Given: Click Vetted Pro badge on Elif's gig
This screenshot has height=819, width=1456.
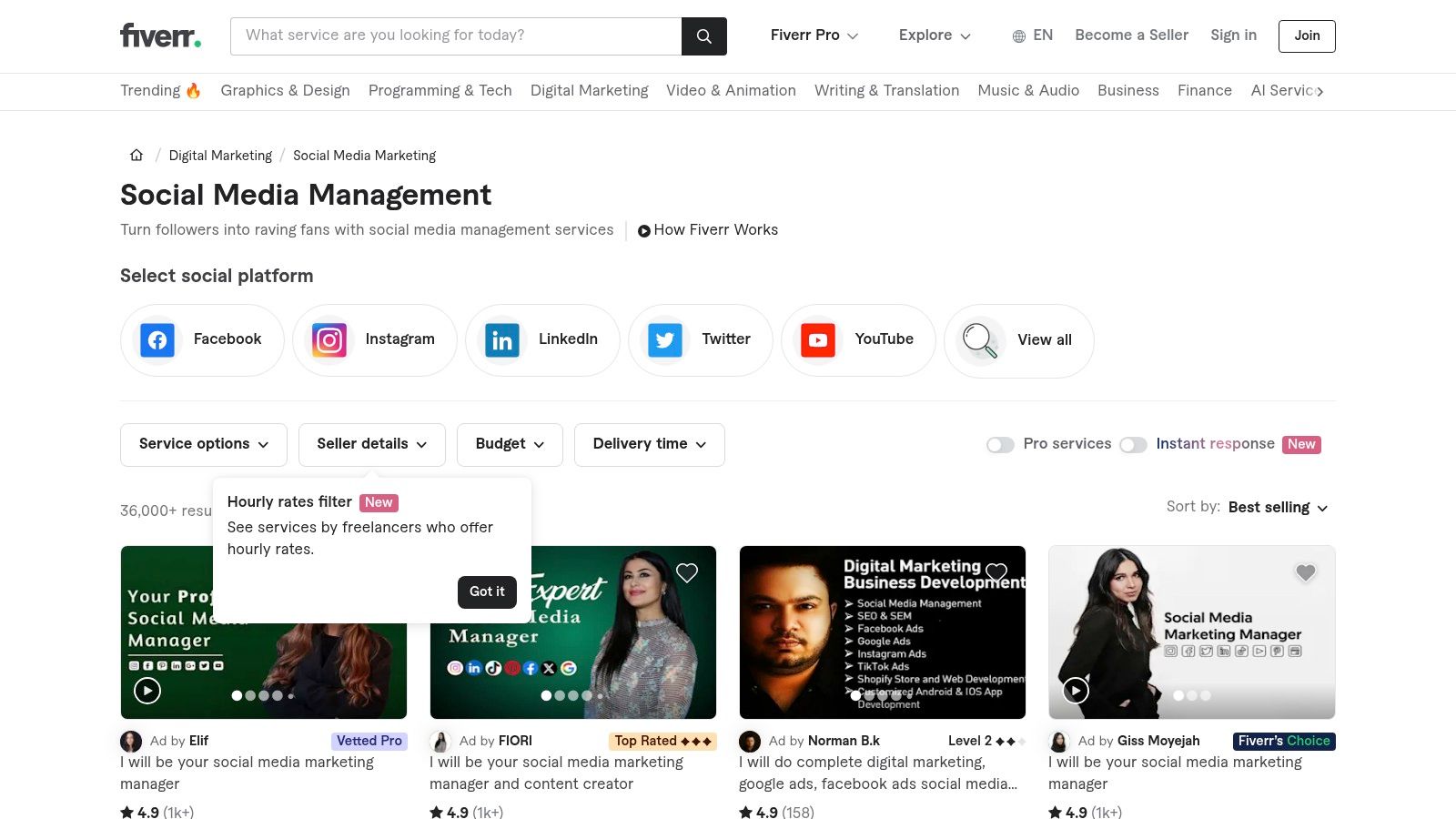Looking at the screenshot, I should click(369, 741).
